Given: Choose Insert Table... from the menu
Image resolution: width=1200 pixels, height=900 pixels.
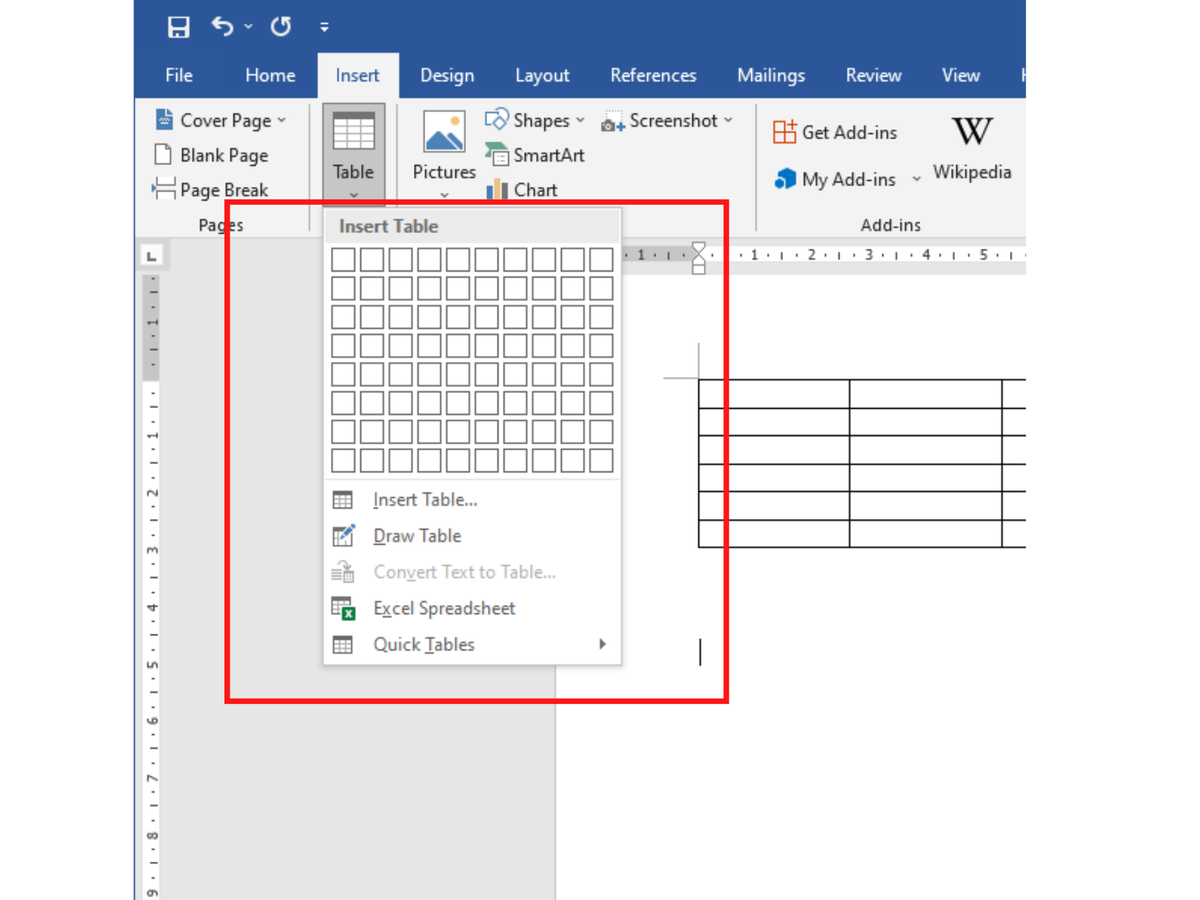Looking at the screenshot, I should tap(425, 500).
